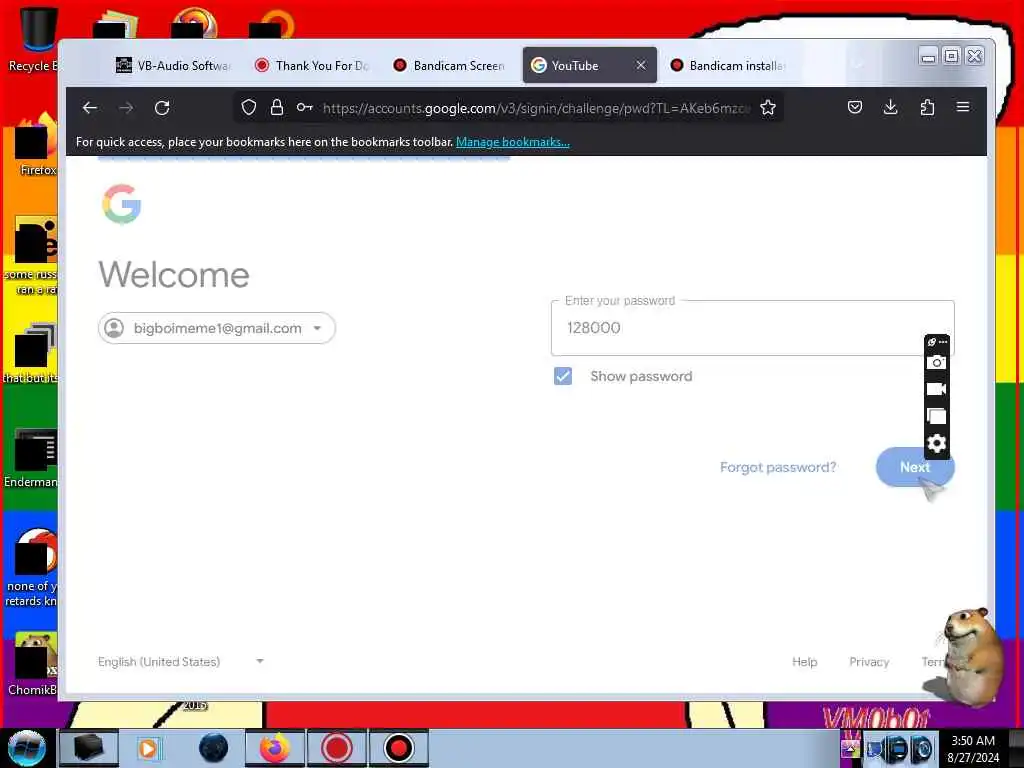Open the Windows Start orb

(26, 748)
